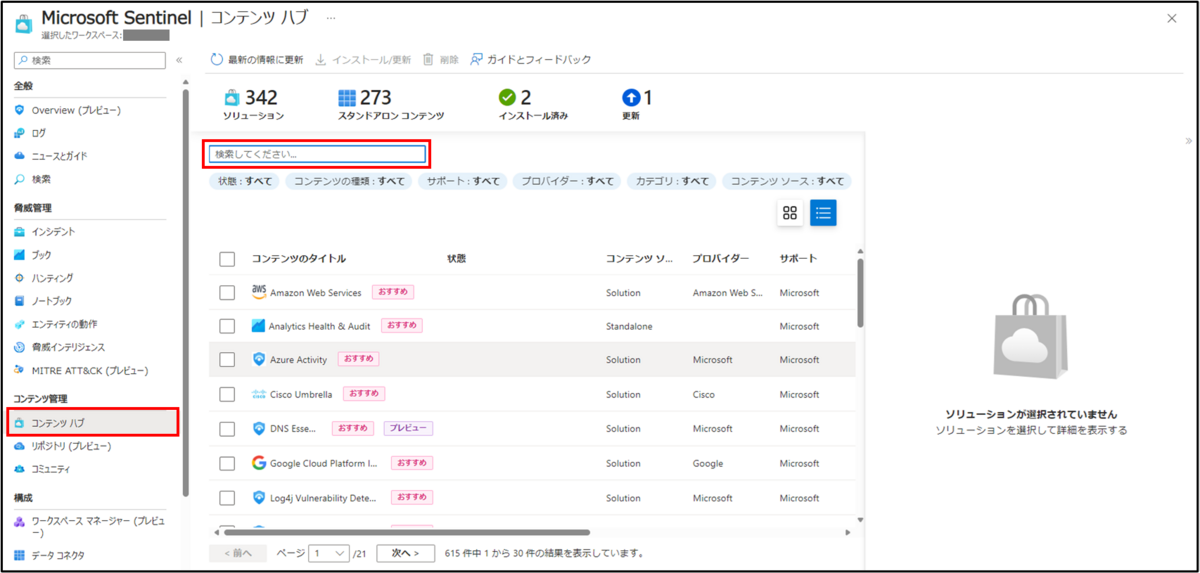1200x573 pixels.
Task: Open the 状態 : すべて filter
Action: pos(244,181)
